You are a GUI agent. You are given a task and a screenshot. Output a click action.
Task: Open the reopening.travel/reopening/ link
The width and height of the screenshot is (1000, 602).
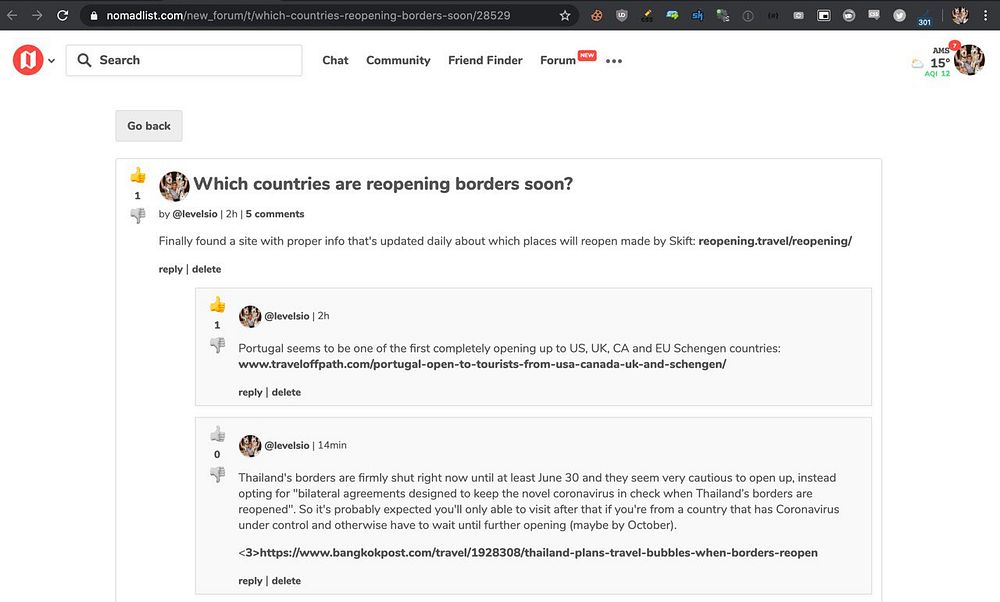coord(775,241)
